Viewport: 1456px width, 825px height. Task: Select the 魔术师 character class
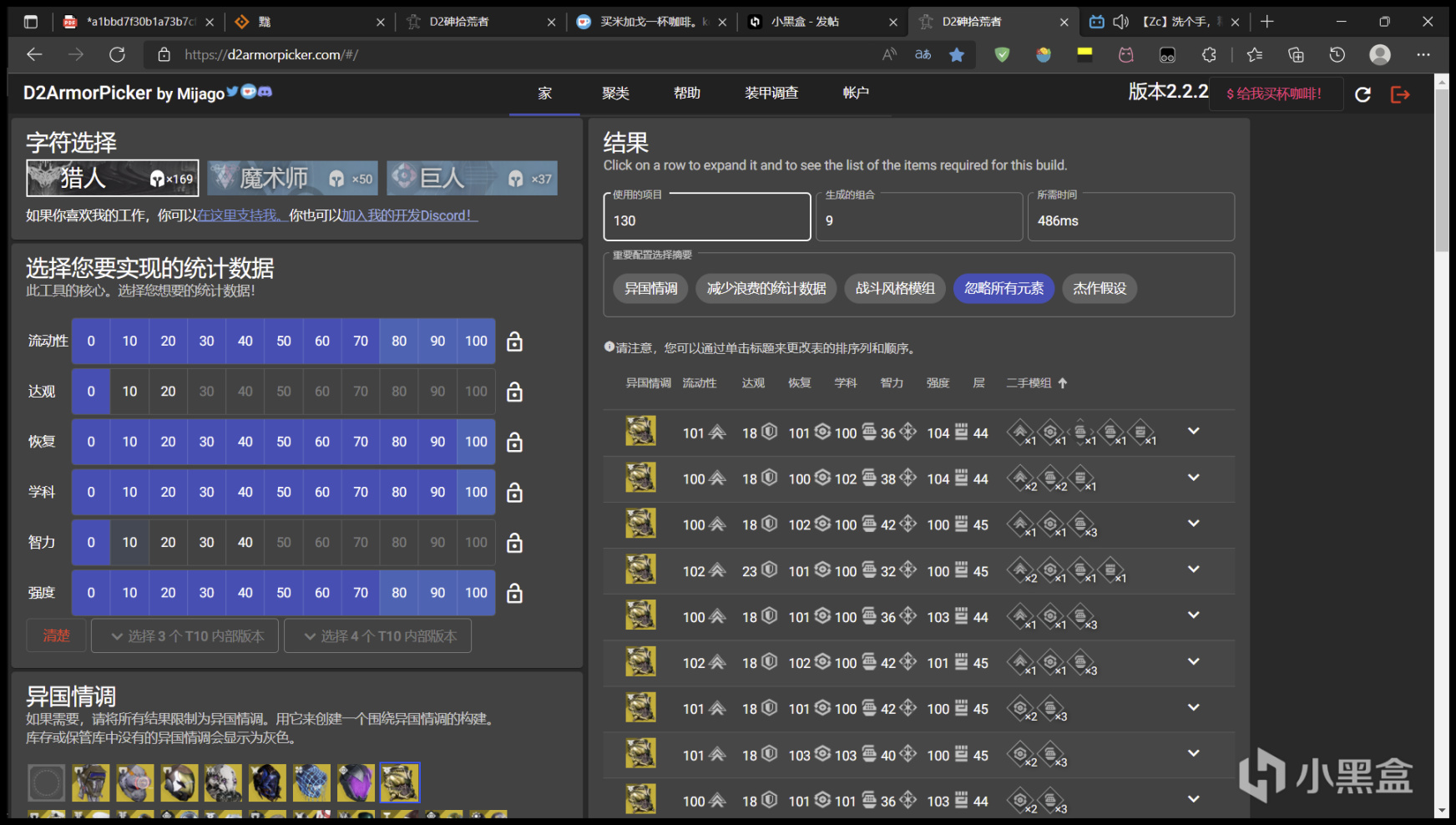pyautogui.click(x=293, y=178)
